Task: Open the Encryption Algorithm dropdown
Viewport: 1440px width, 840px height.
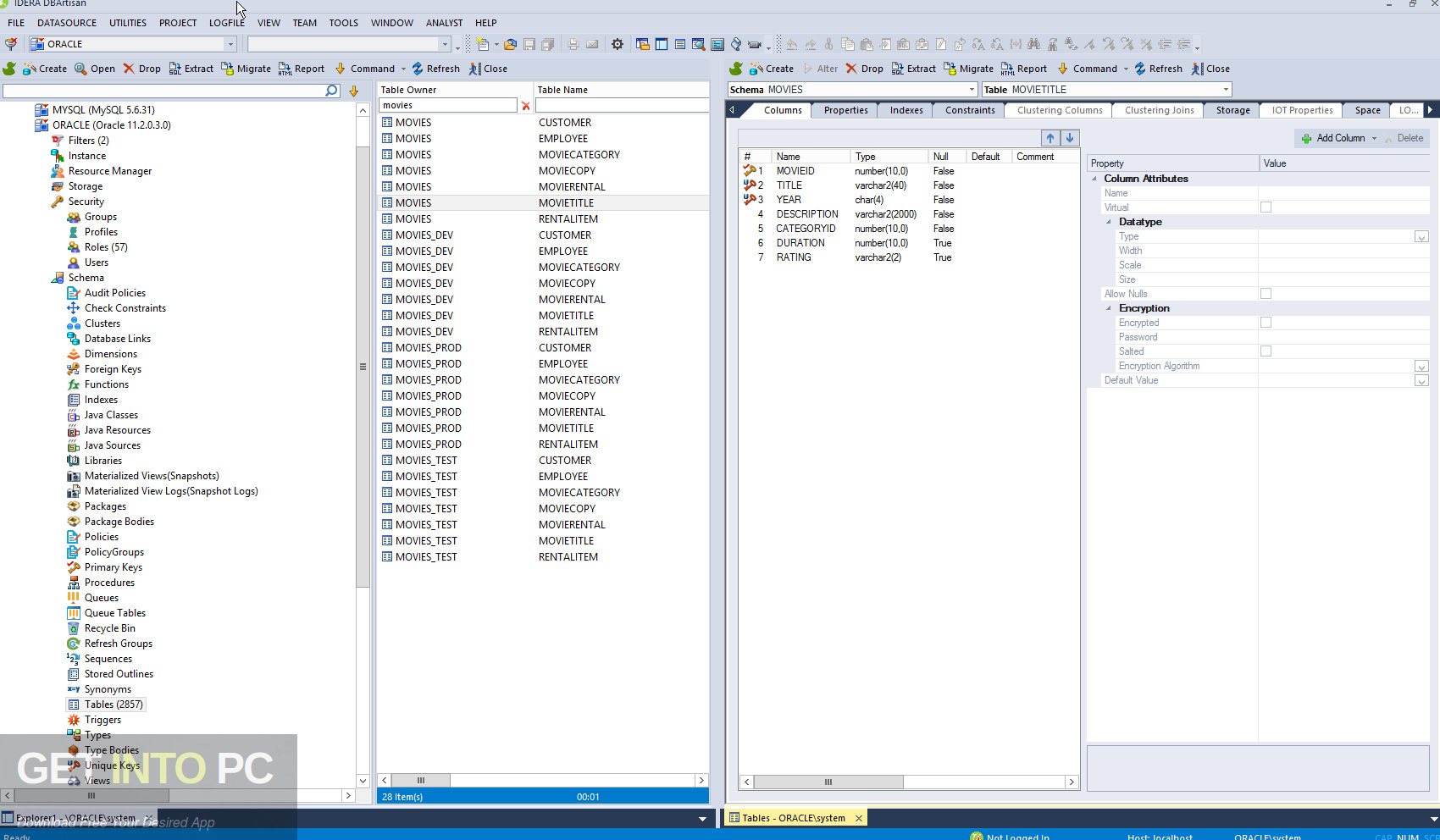Action: [1421, 367]
